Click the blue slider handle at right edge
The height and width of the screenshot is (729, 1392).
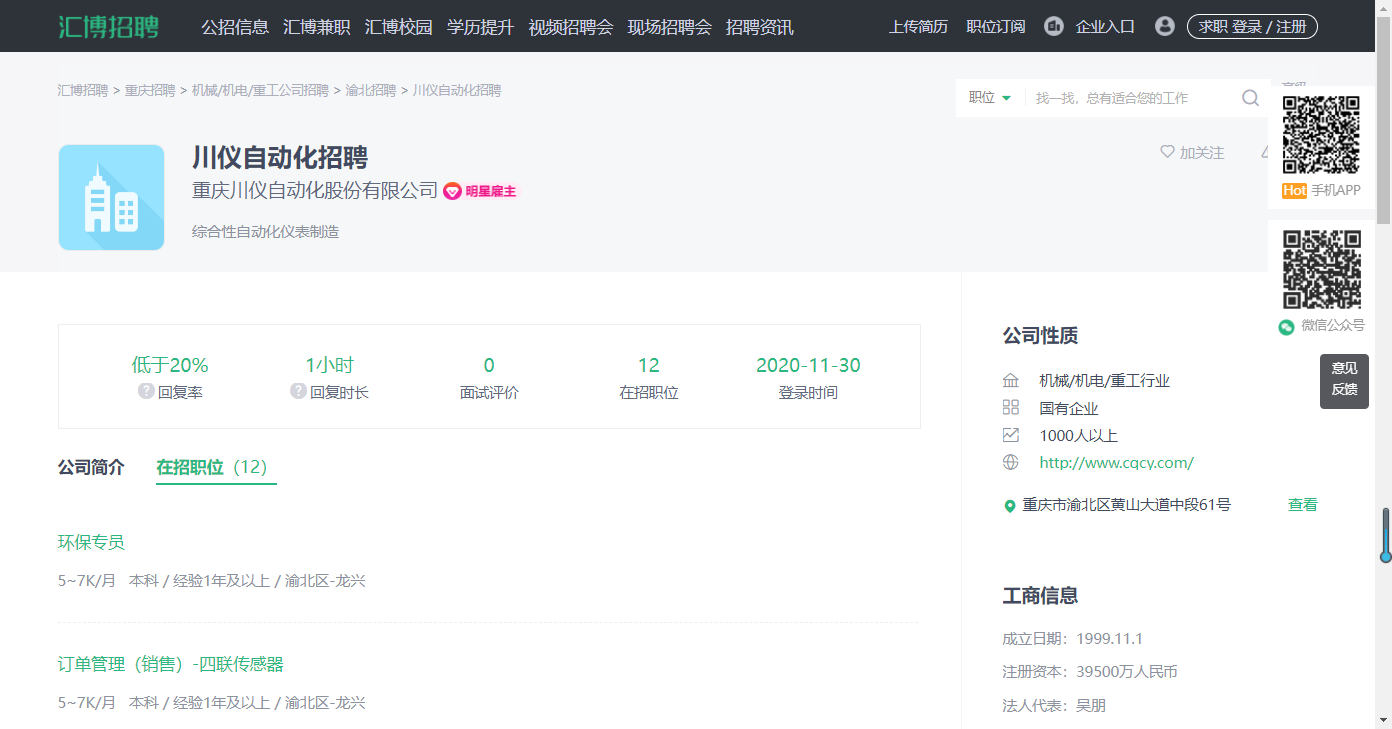(1386, 536)
